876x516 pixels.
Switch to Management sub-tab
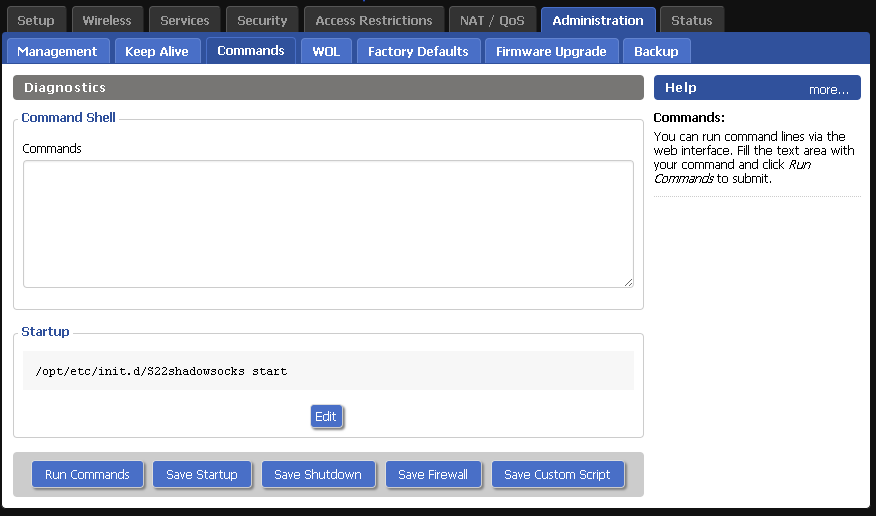point(57,51)
